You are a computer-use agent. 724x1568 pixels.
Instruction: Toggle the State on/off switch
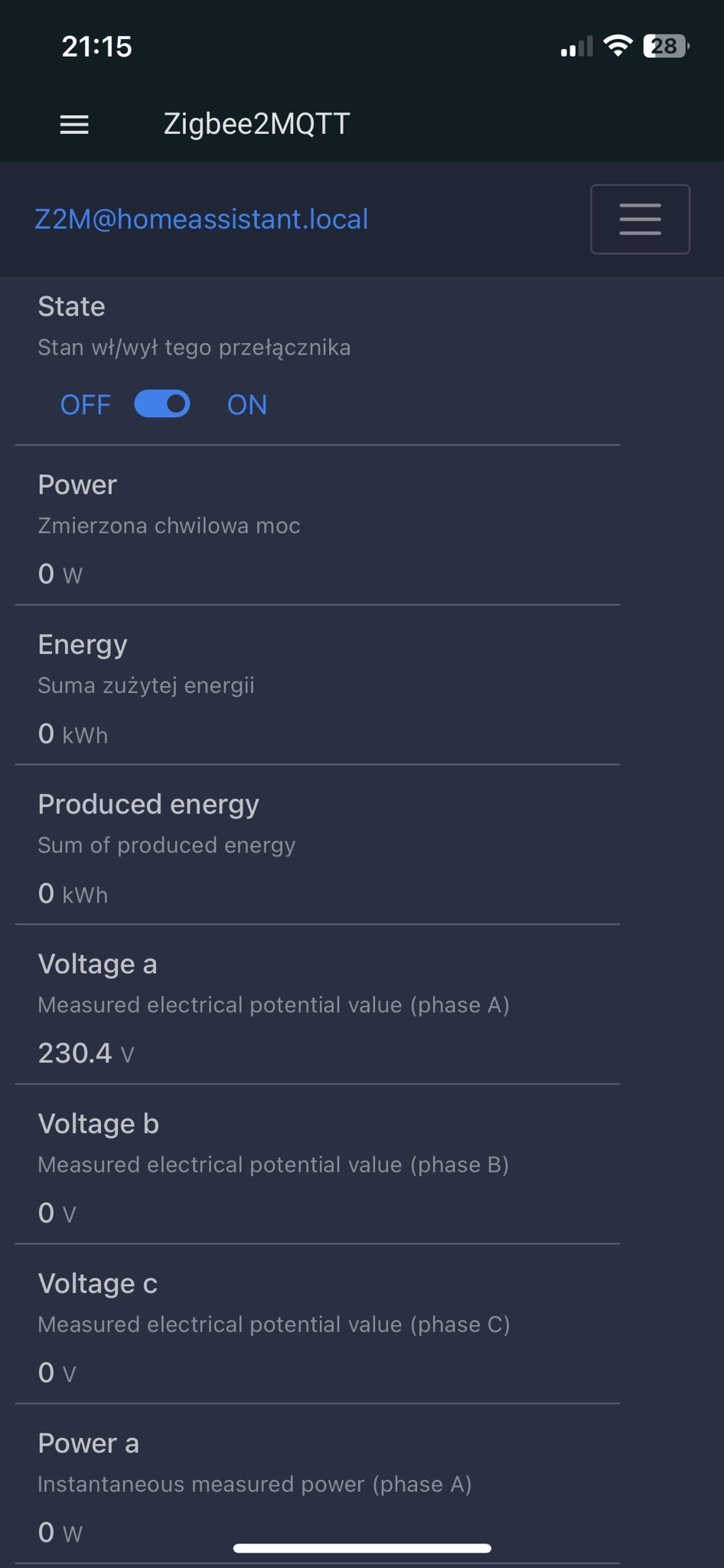[162, 404]
